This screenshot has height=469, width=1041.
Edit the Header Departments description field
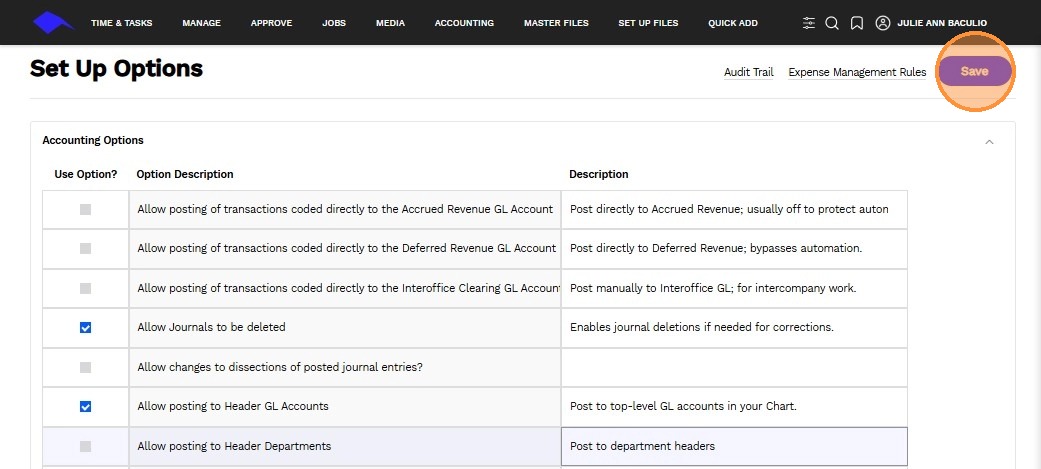tap(734, 446)
